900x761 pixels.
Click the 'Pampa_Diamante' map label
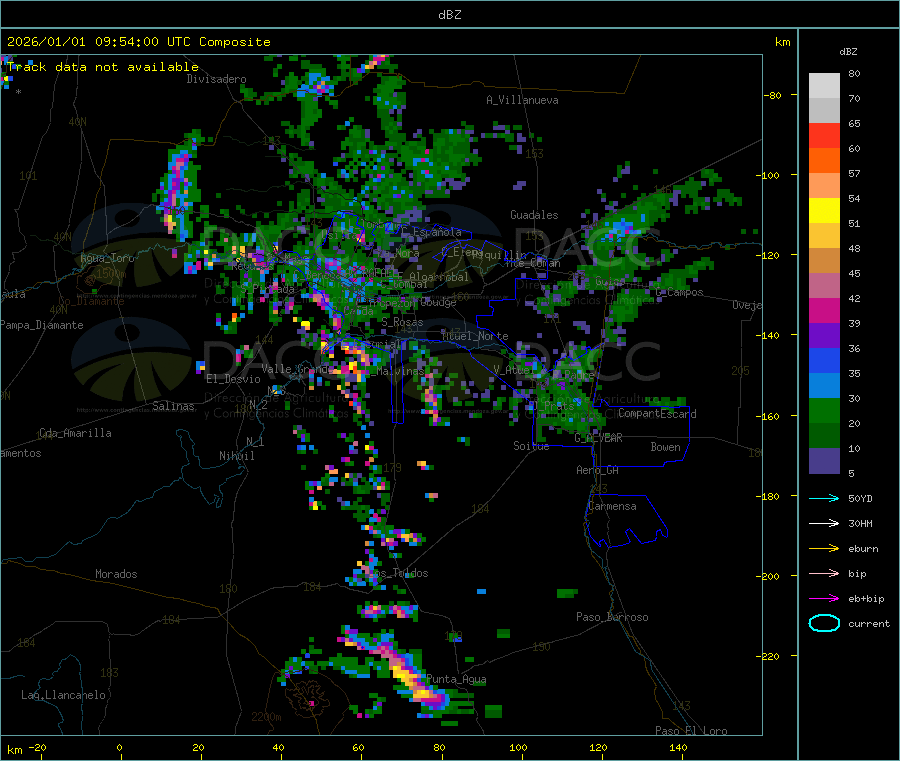pos(41,325)
